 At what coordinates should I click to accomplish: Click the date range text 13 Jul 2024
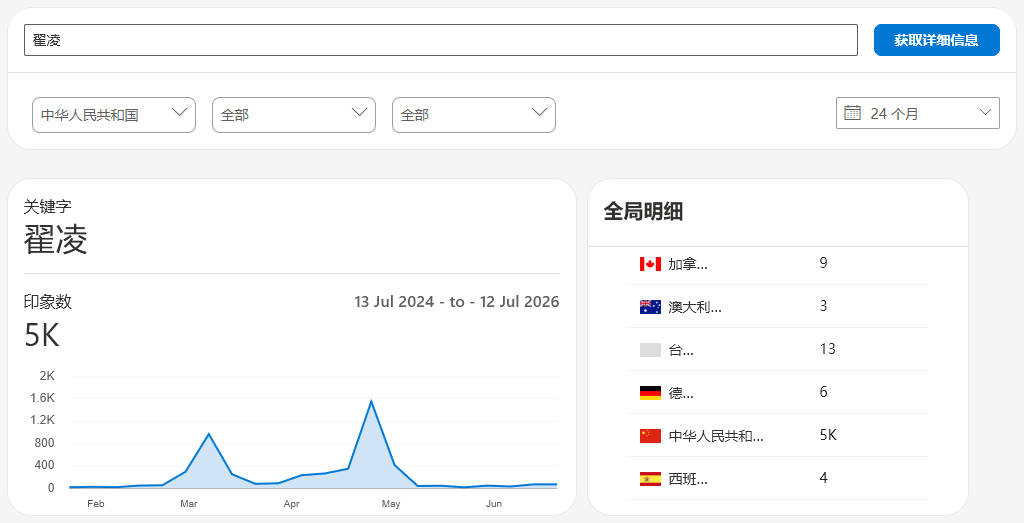pyautogui.click(x=394, y=302)
